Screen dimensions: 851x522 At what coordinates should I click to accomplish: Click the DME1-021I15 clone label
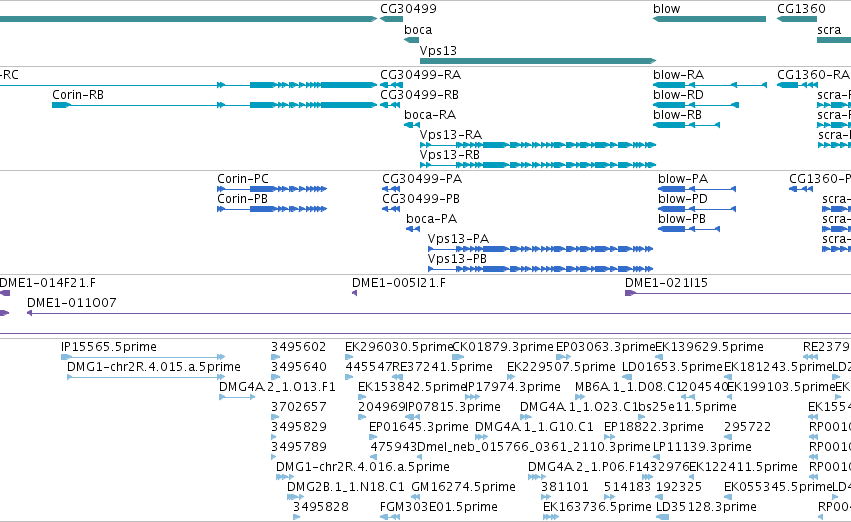tap(666, 283)
